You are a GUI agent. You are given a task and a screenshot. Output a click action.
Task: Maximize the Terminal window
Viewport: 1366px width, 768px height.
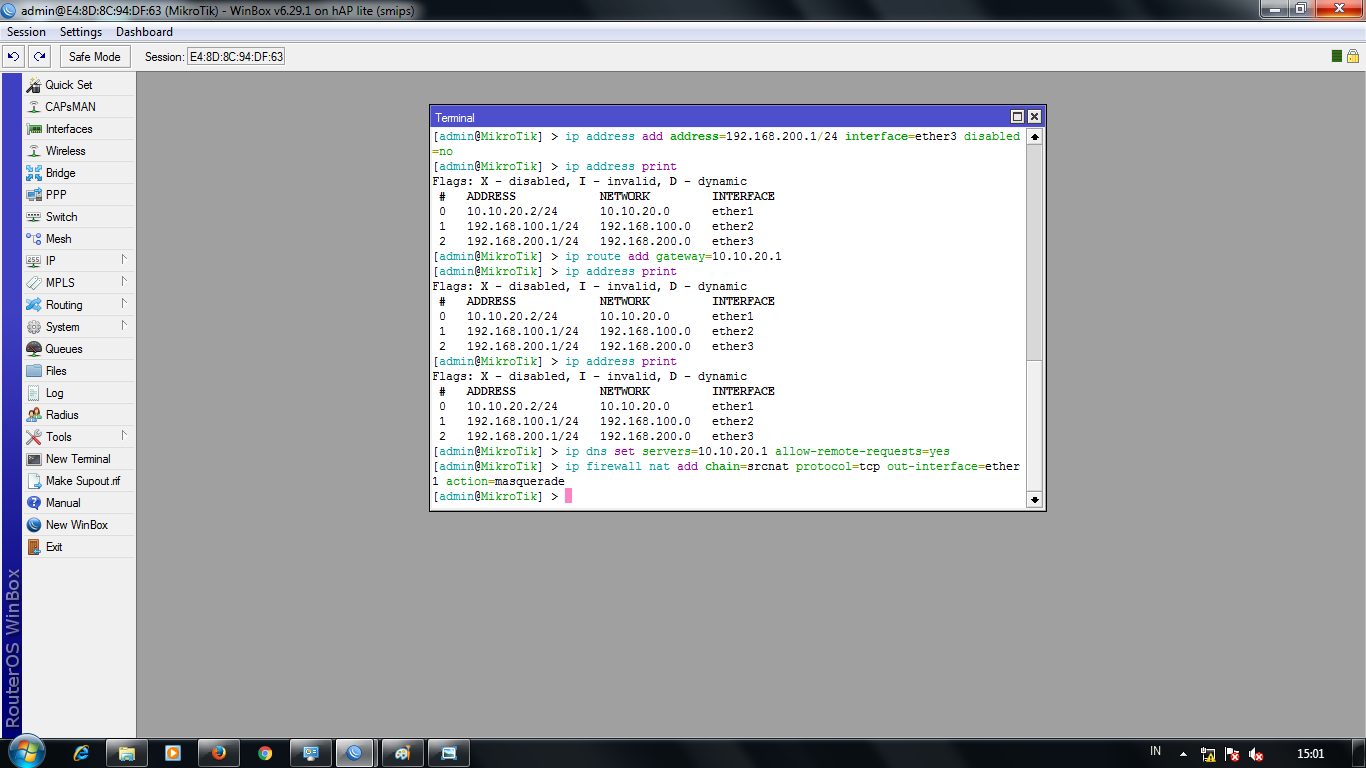coord(1018,117)
